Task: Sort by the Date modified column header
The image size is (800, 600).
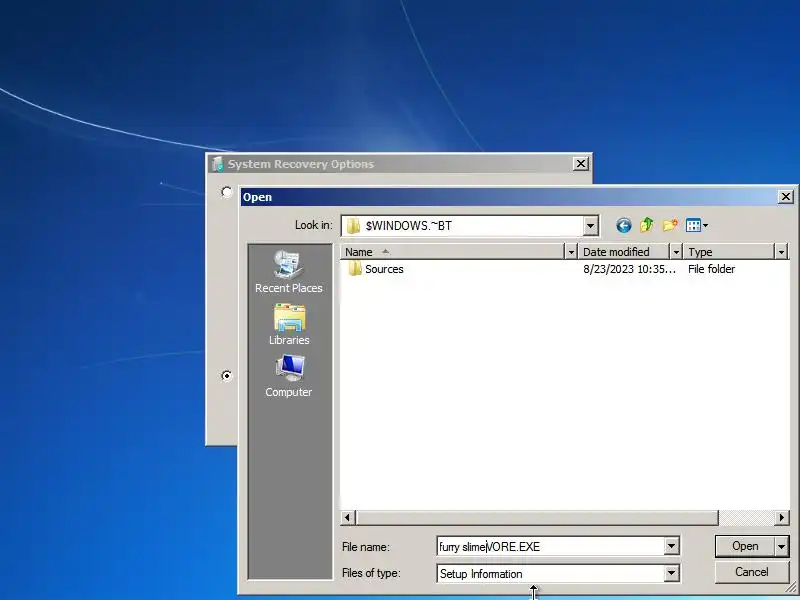Action: click(624, 252)
